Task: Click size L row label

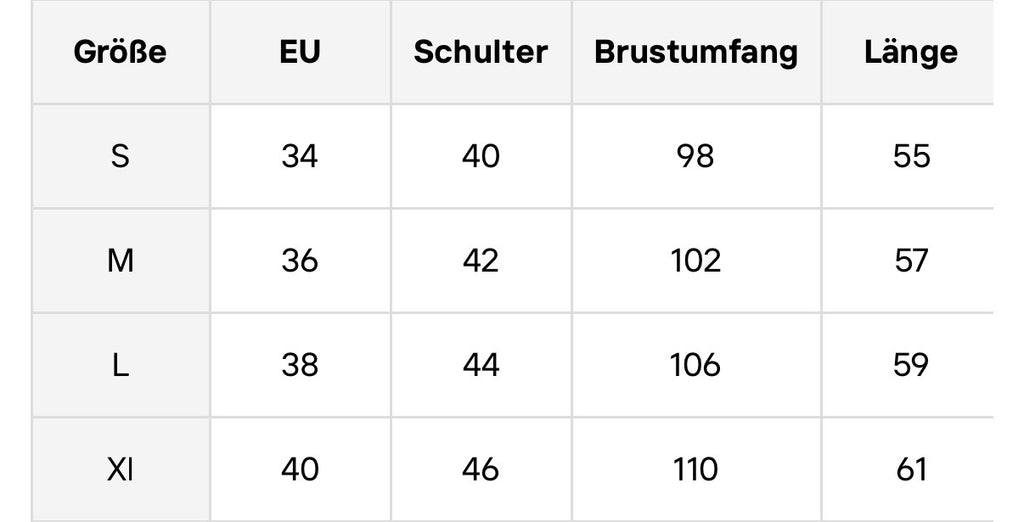Action: [x=120, y=365]
